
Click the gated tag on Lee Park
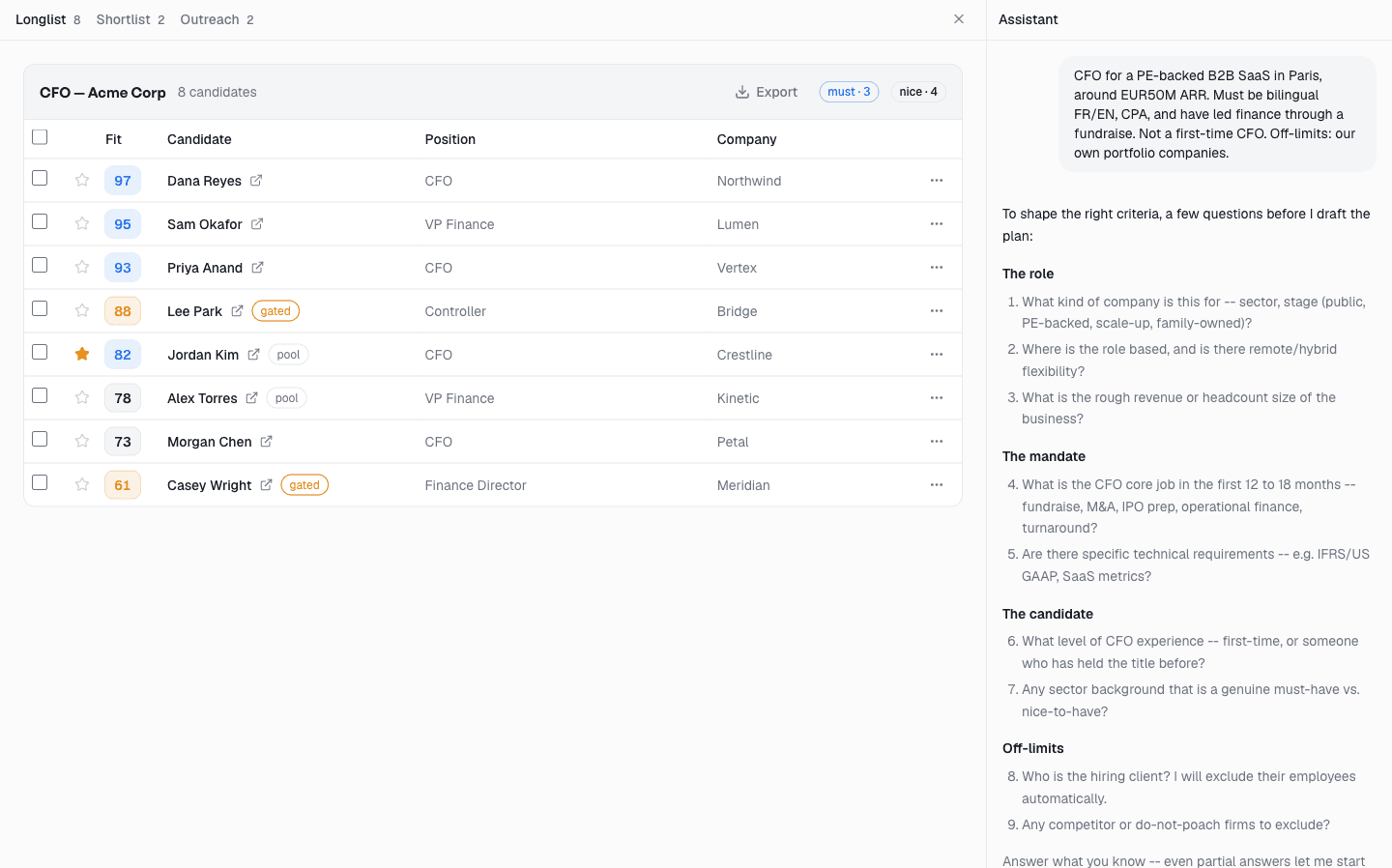[x=275, y=310]
